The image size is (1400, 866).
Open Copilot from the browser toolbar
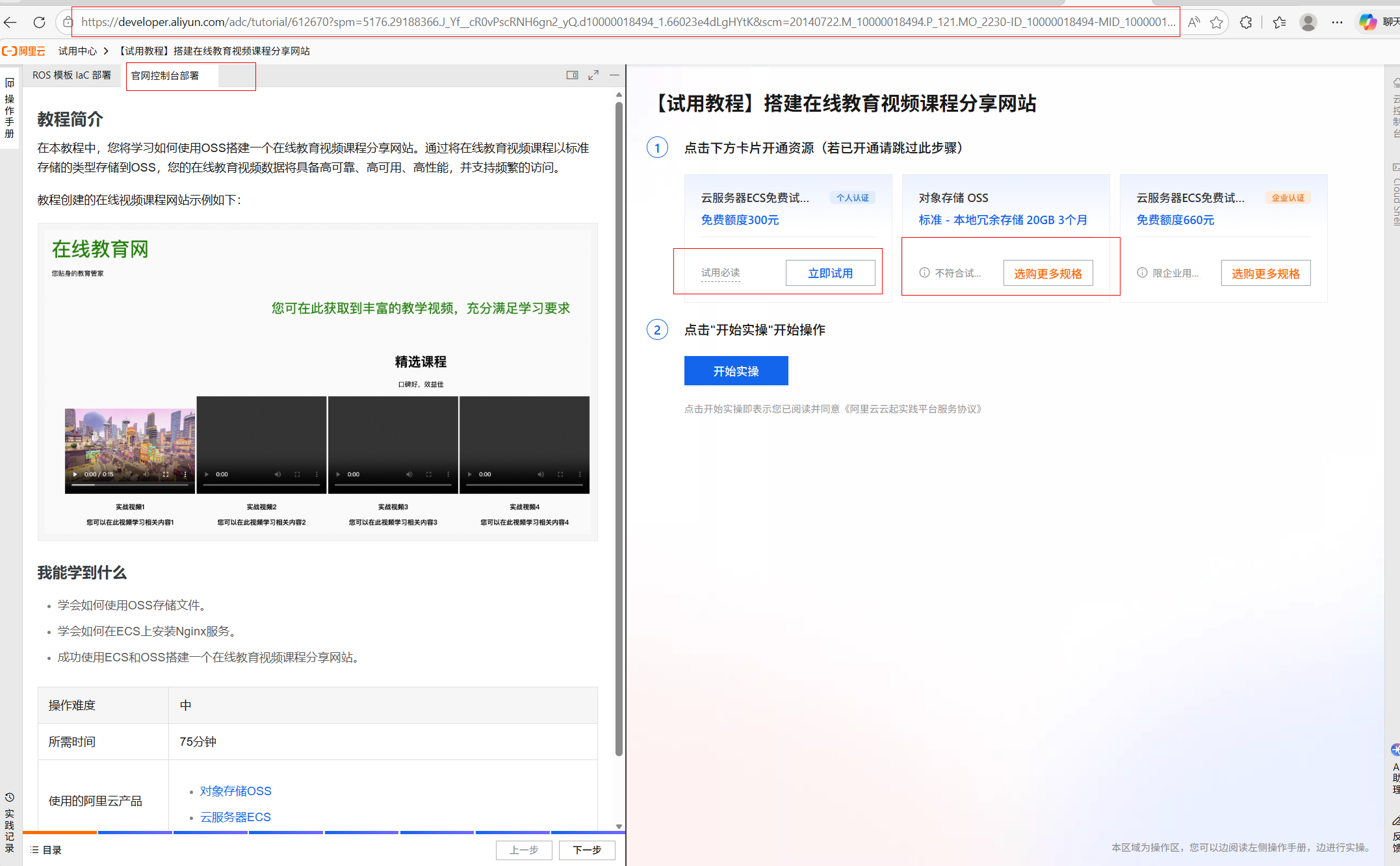tap(1366, 21)
